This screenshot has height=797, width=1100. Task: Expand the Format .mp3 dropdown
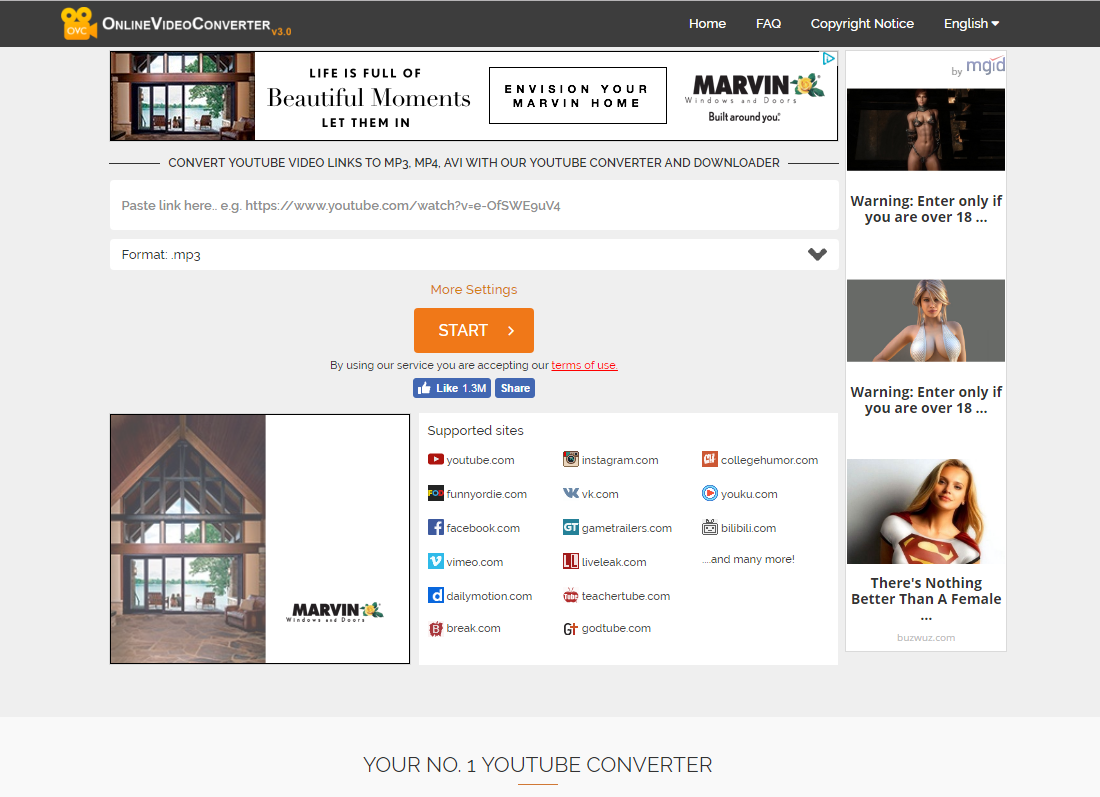(817, 254)
